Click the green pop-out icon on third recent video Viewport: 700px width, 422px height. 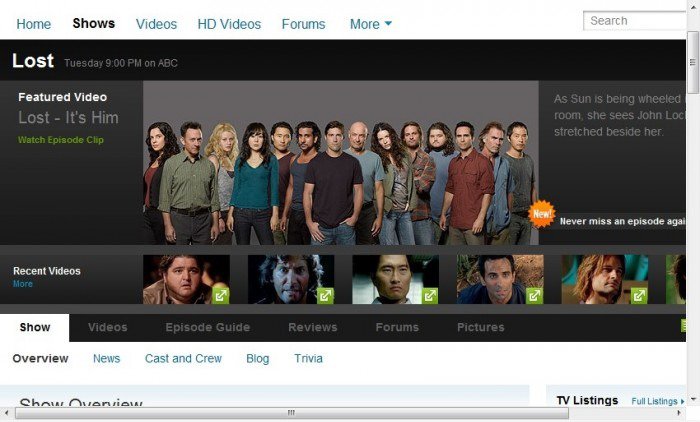(430, 295)
